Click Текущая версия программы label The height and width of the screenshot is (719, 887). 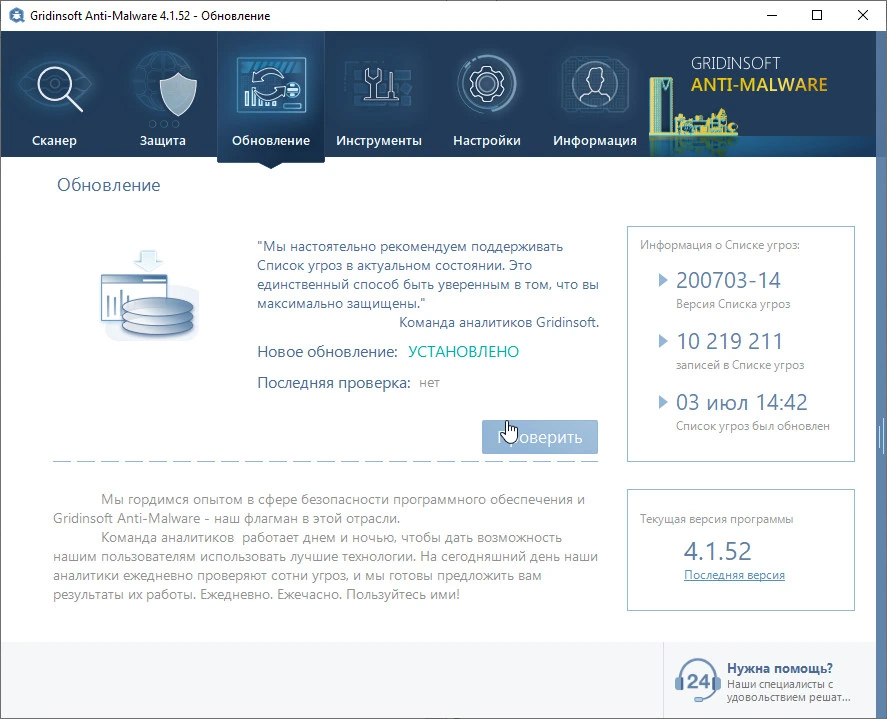click(x=716, y=519)
